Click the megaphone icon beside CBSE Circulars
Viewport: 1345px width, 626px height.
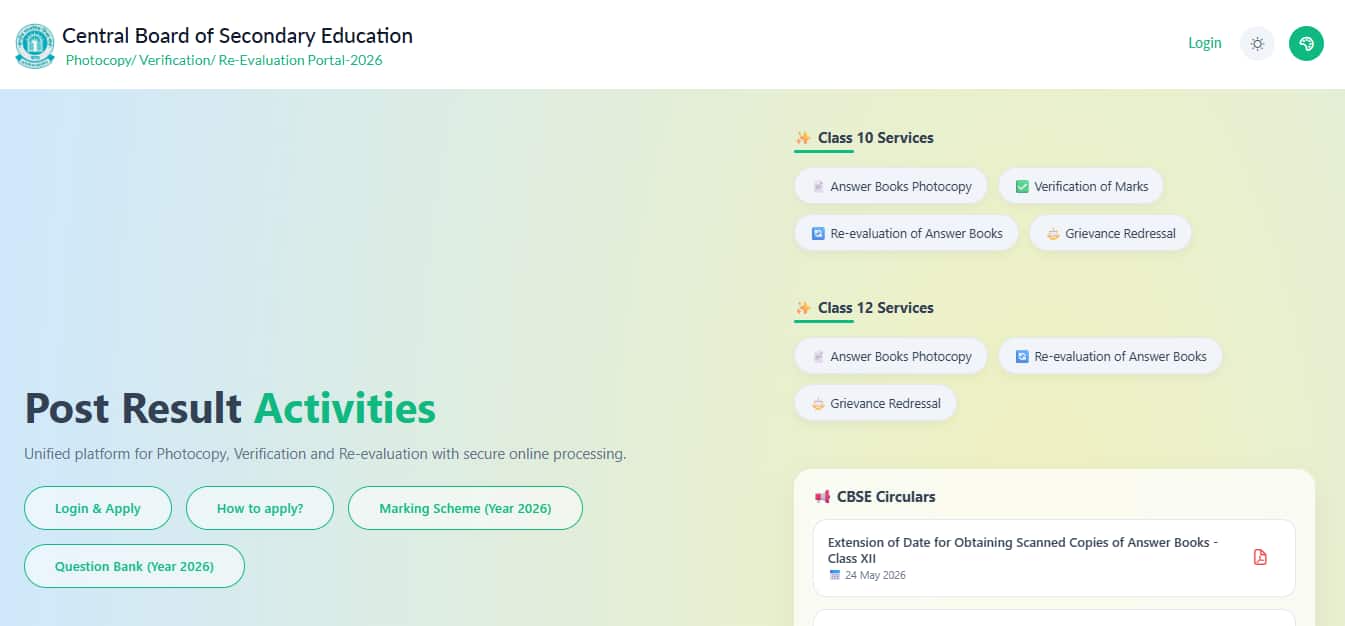(822, 497)
